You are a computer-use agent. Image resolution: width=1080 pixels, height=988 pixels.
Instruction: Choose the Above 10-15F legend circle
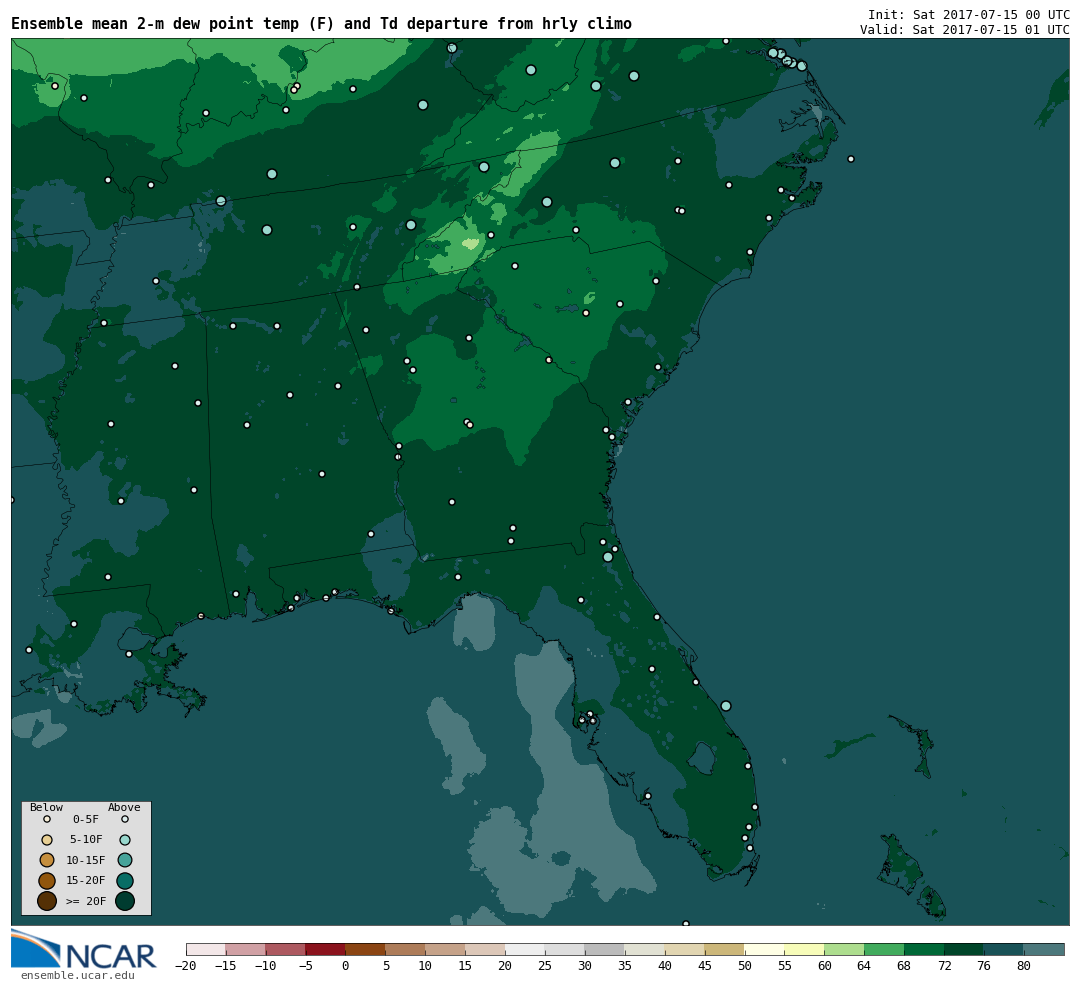click(x=125, y=860)
